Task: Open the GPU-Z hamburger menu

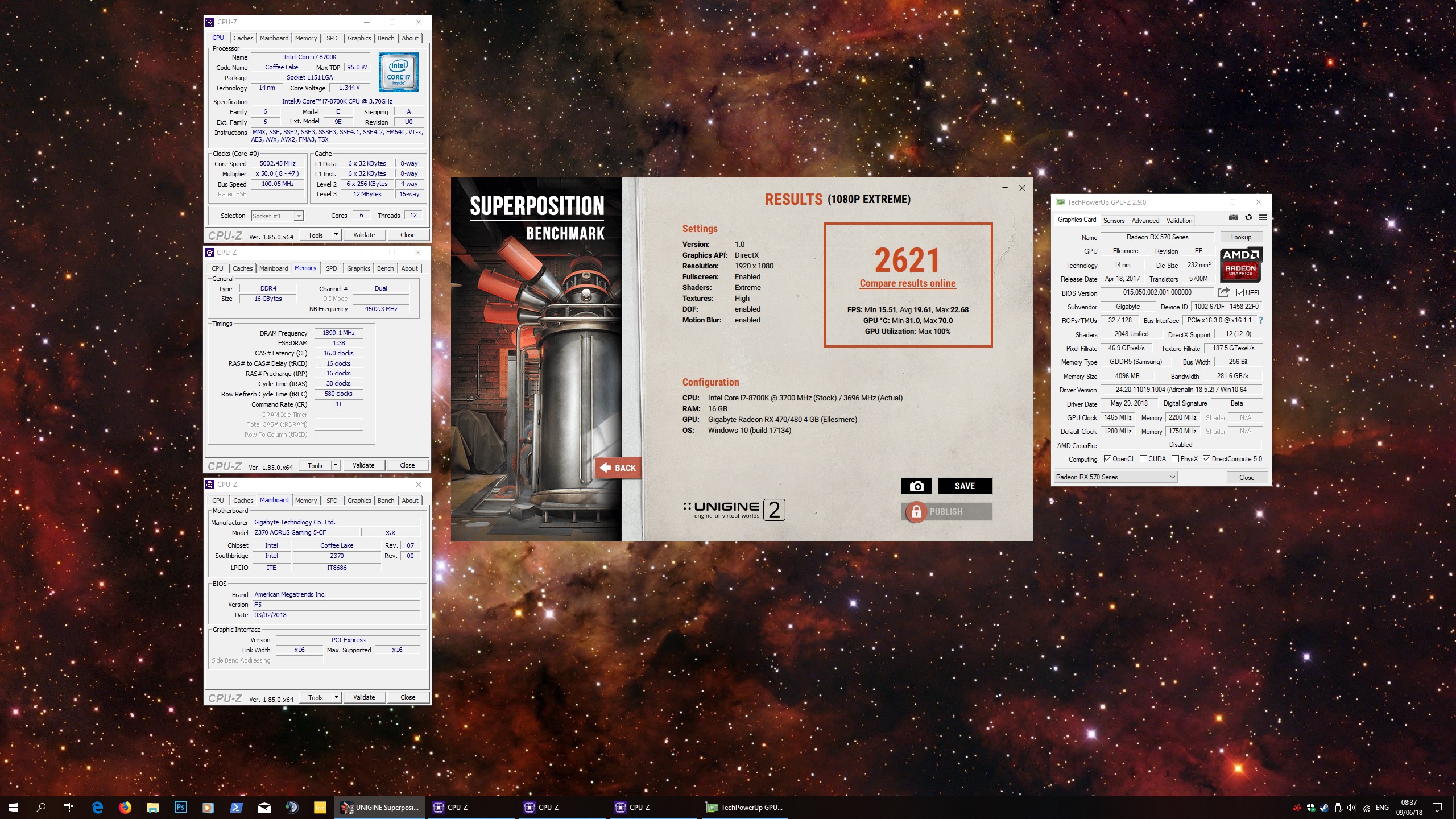Action: click(1263, 218)
